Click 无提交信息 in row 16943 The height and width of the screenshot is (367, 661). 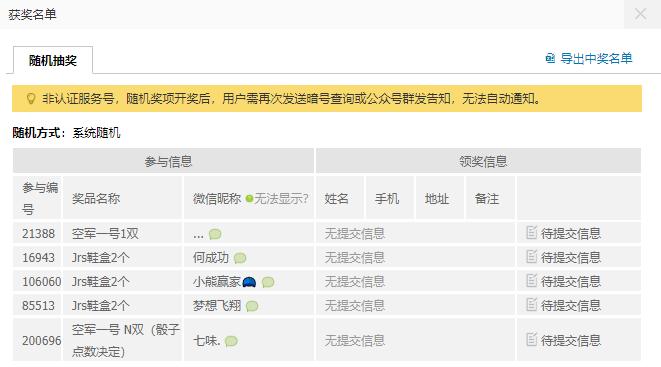[x=355, y=257]
